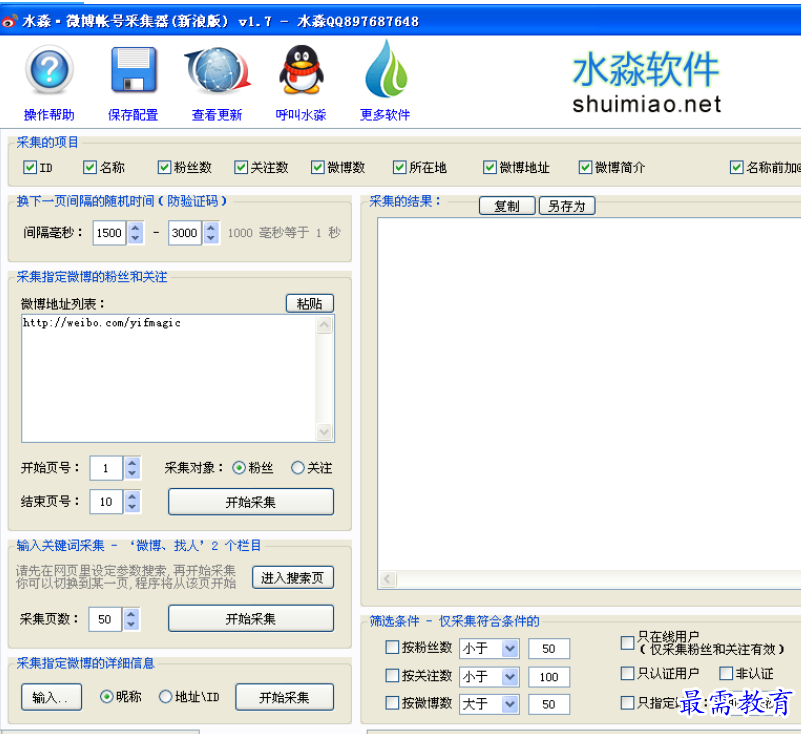Click the 另存为 button
The width and height of the screenshot is (801, 734).
pyautogui.click(x=567, y=206)
